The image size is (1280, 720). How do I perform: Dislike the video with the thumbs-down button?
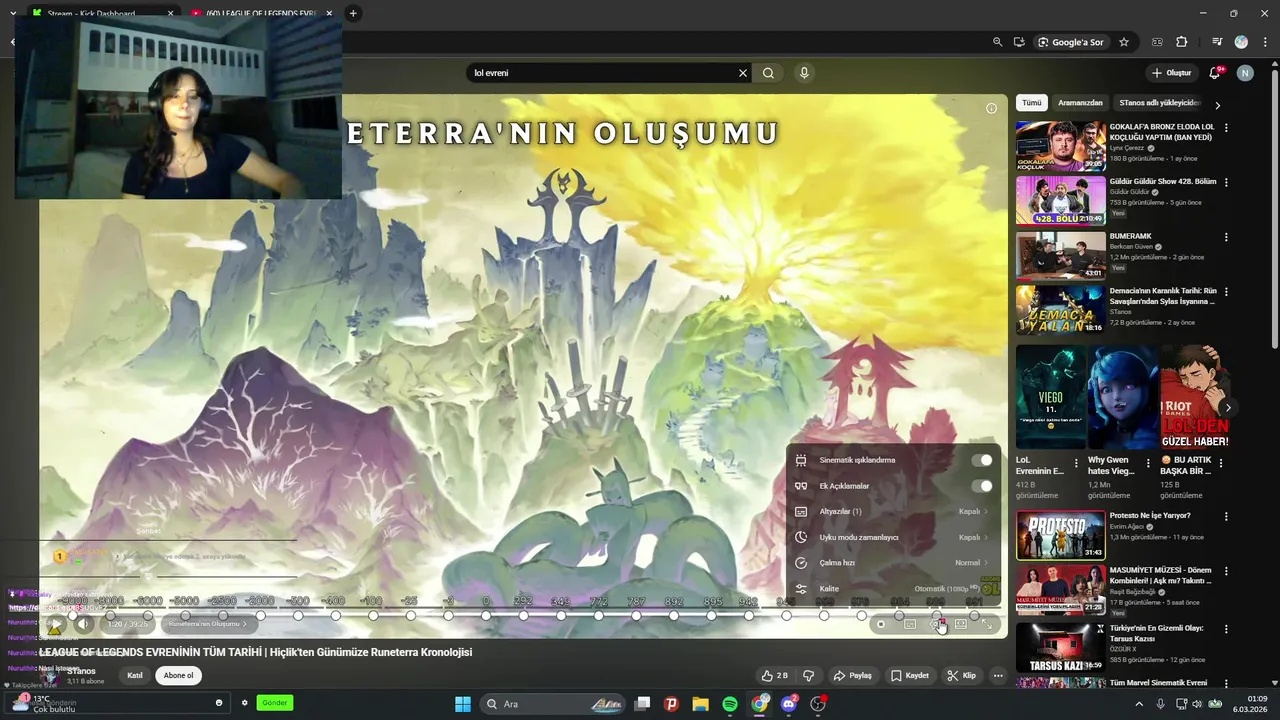coord(809,676)
